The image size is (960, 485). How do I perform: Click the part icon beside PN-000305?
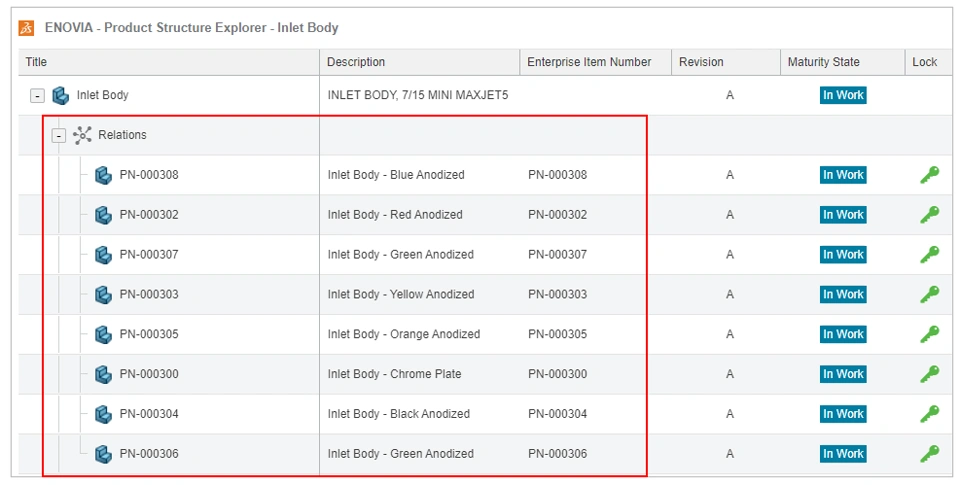pos(103,334)
